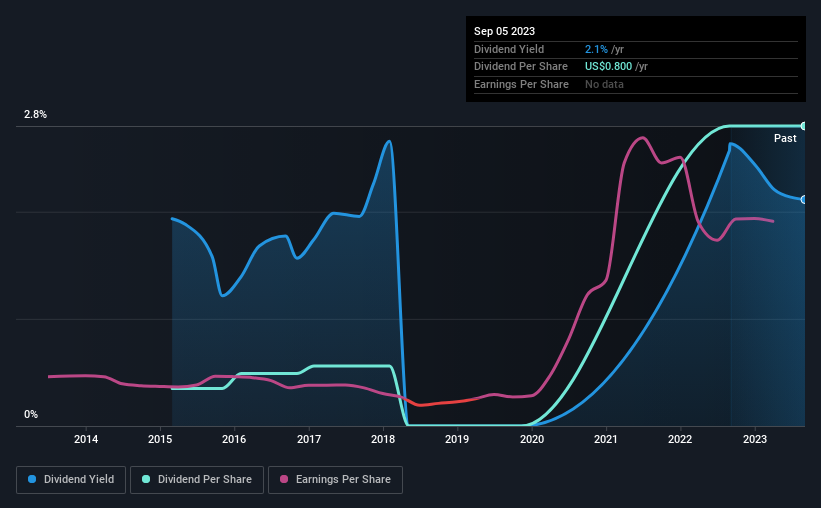The width and height of the screenshot is (821, 508).
Task: Select the 2020 x-axis label
Action: coord(532,439)
